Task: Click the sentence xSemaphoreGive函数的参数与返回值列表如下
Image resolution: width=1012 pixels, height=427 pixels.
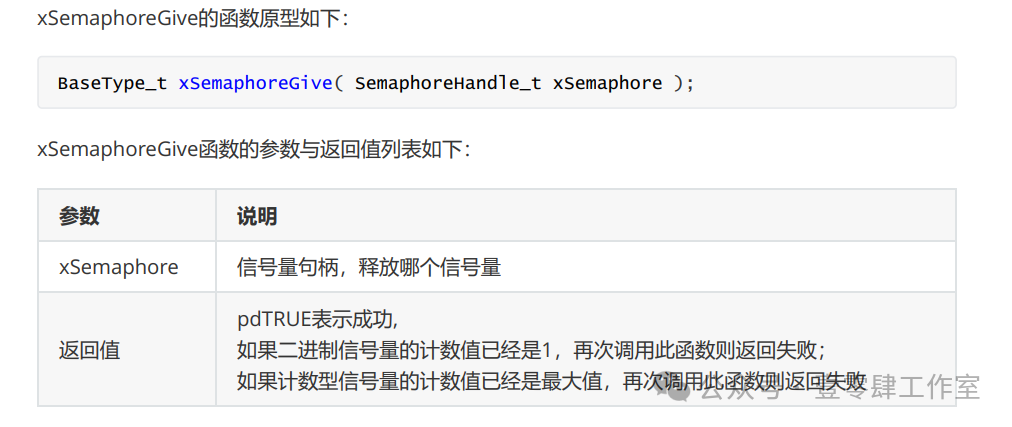Action: (255, 150)
